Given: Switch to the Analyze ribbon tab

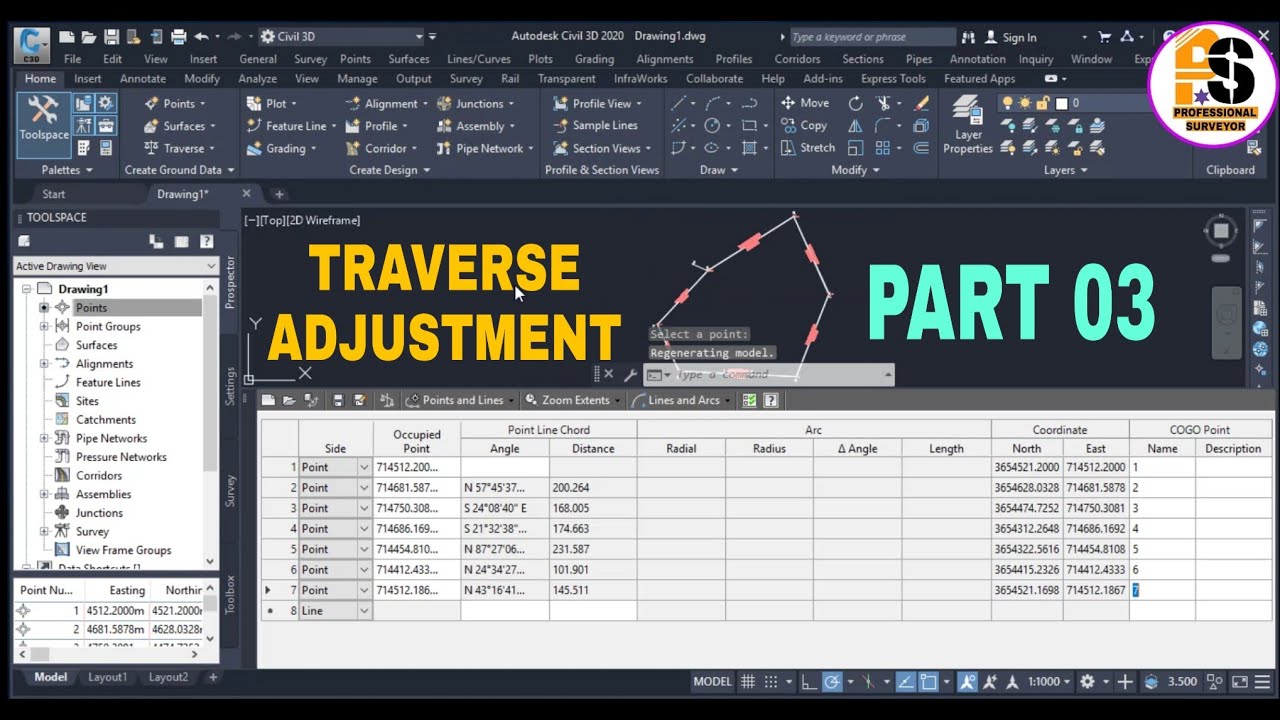Looking at the screenshot, I should 257,78.
